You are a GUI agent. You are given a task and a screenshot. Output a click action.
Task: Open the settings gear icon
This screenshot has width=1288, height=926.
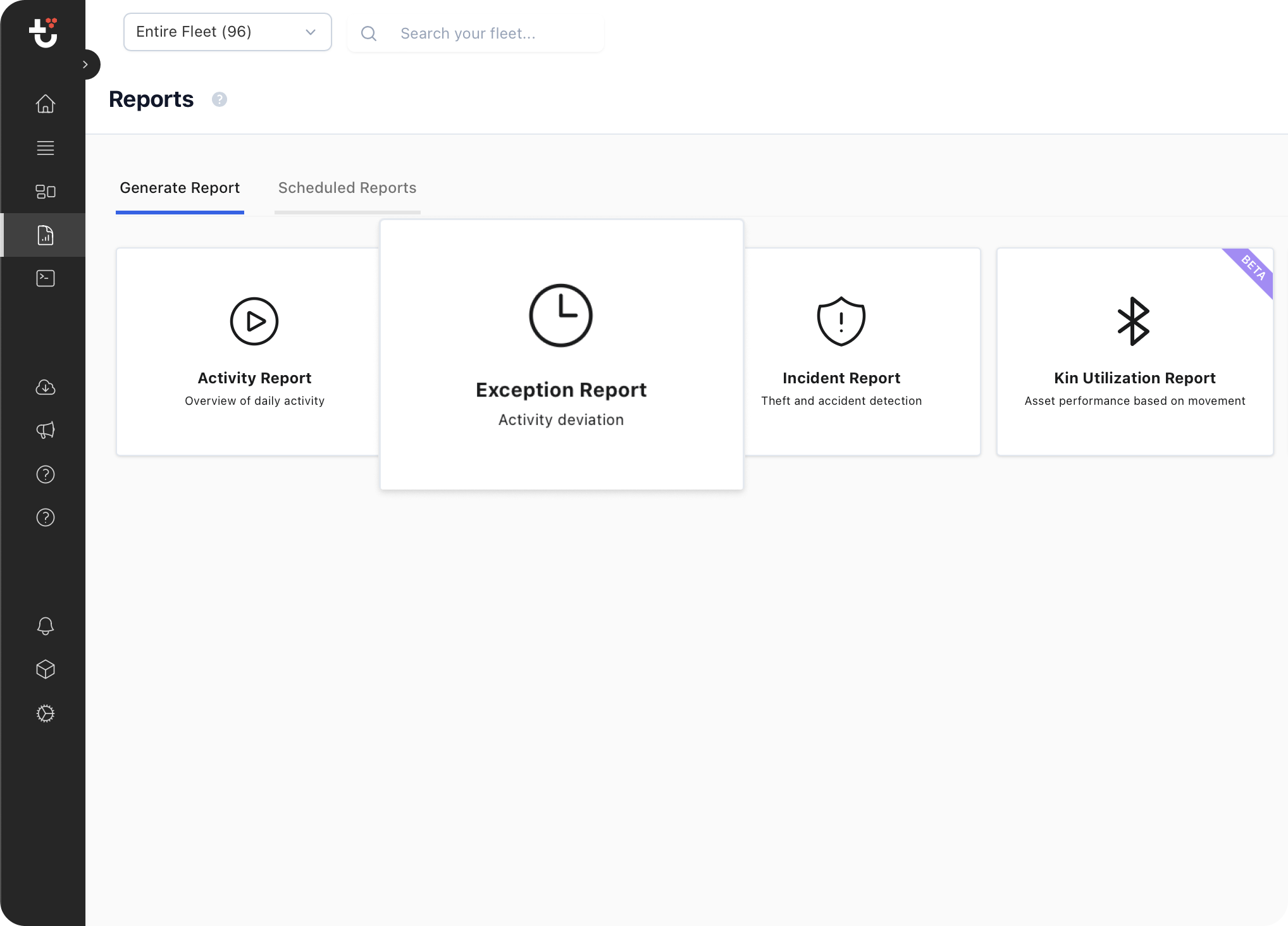click(x=45, y=713)
